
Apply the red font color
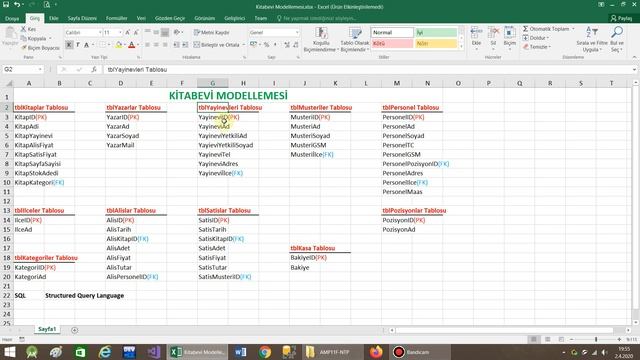(131, 45)
